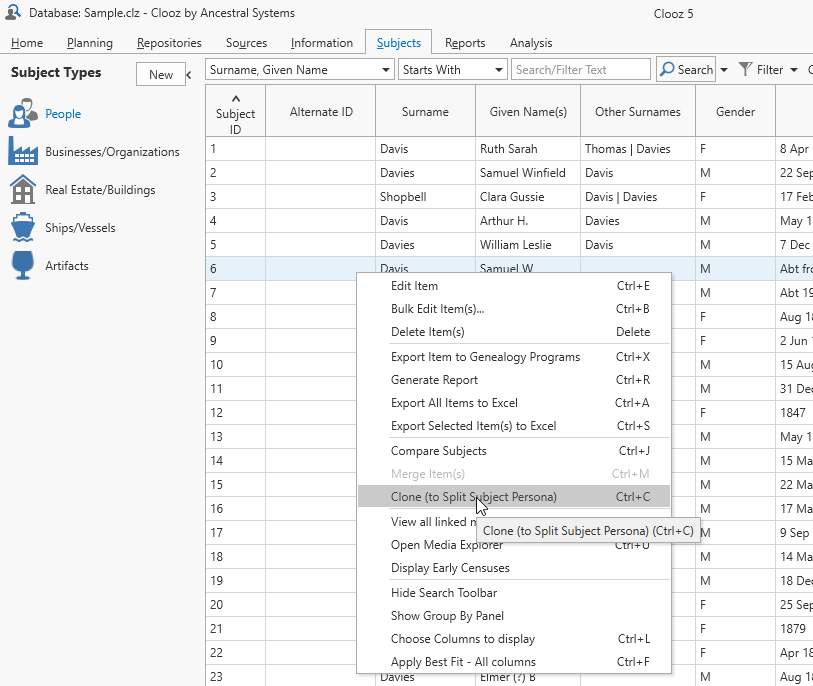Click the Filter funnel icon
Viewport: 813px width, 686px height.
click(745, 70)
